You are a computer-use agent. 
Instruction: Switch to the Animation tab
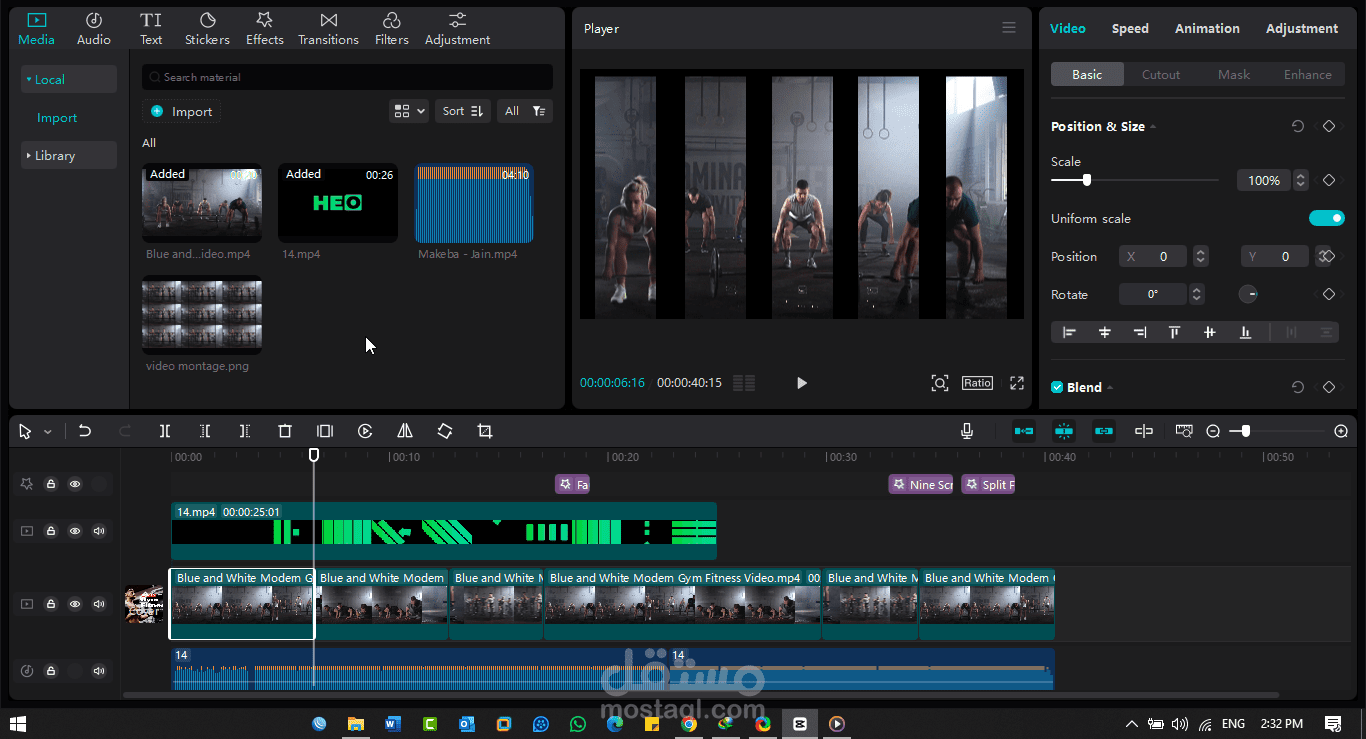click(x=1207, y=28)
